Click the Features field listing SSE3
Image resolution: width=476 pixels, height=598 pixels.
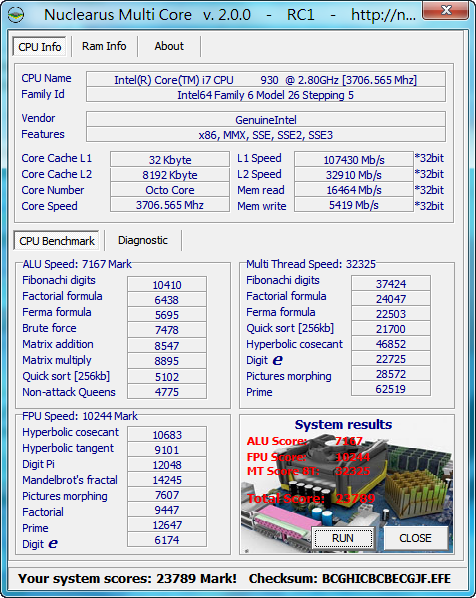[x=266, y=135]
